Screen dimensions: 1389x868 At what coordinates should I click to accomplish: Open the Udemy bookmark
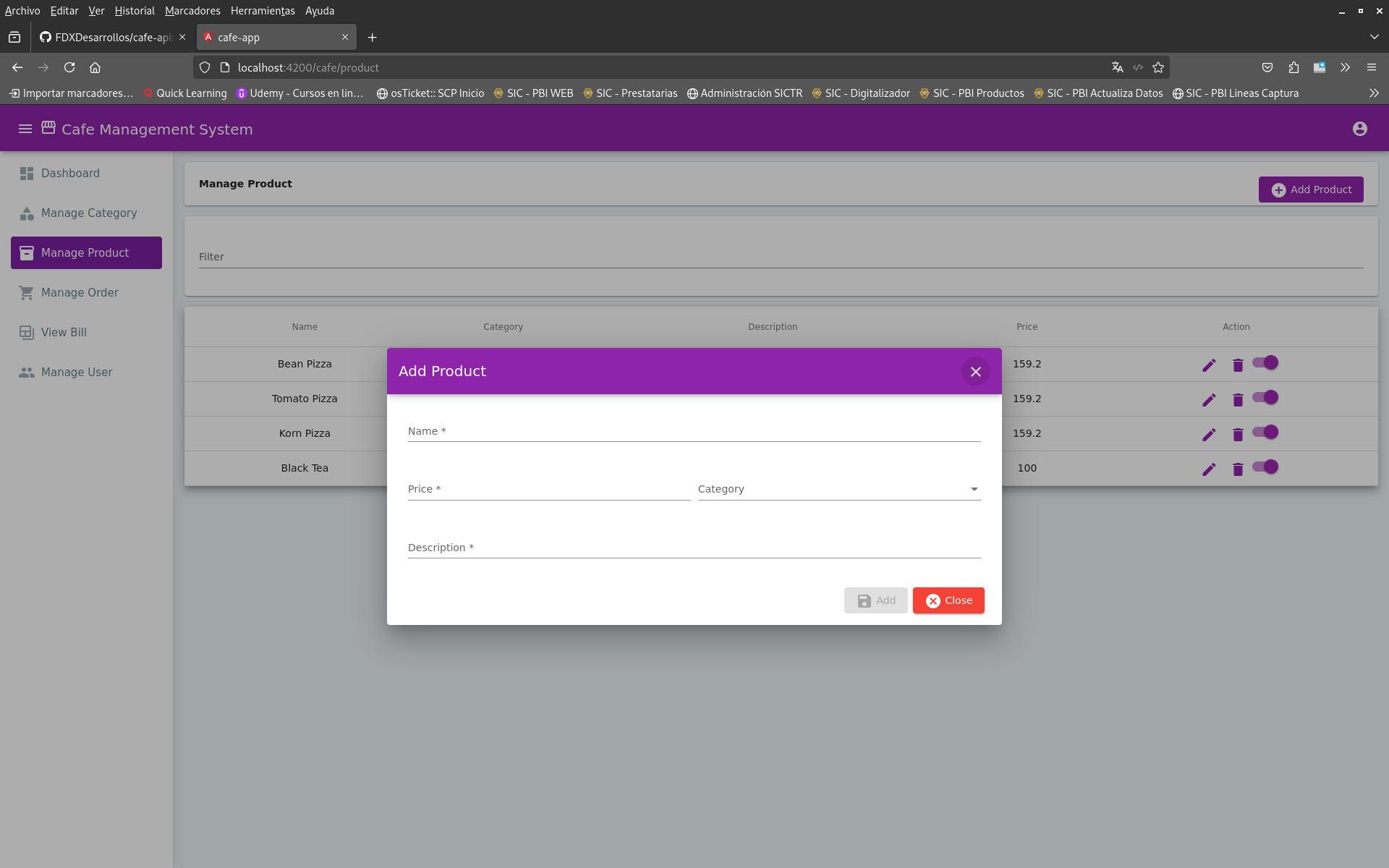click(300, 93)
